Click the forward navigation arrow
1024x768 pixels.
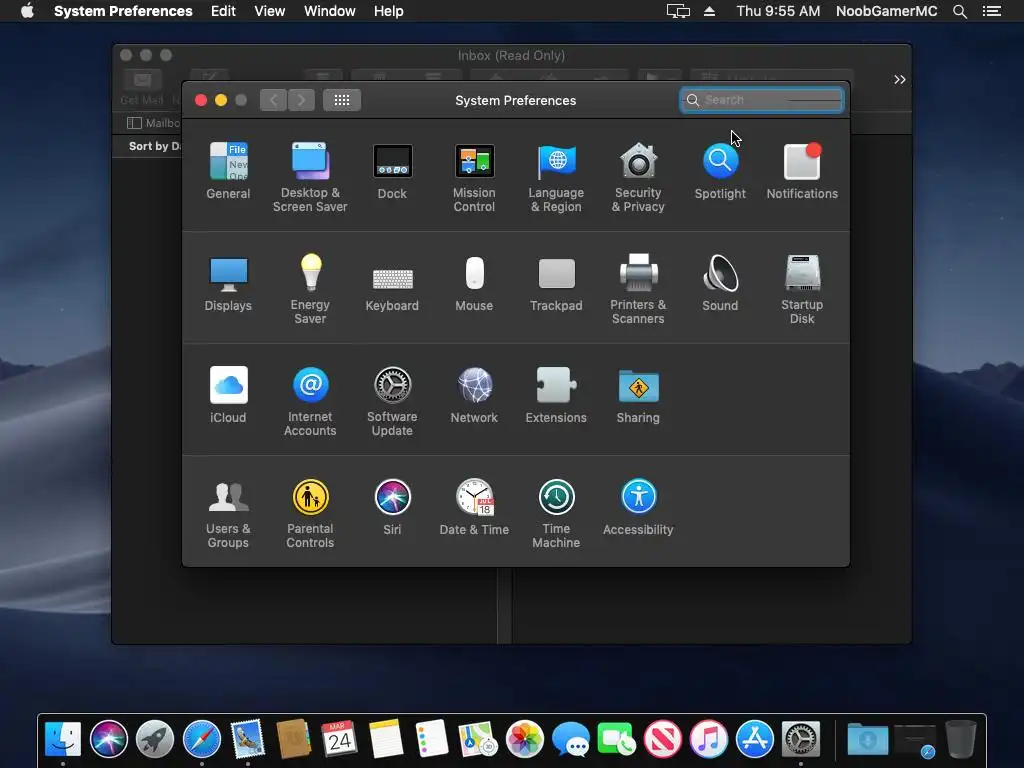point(301,100)
